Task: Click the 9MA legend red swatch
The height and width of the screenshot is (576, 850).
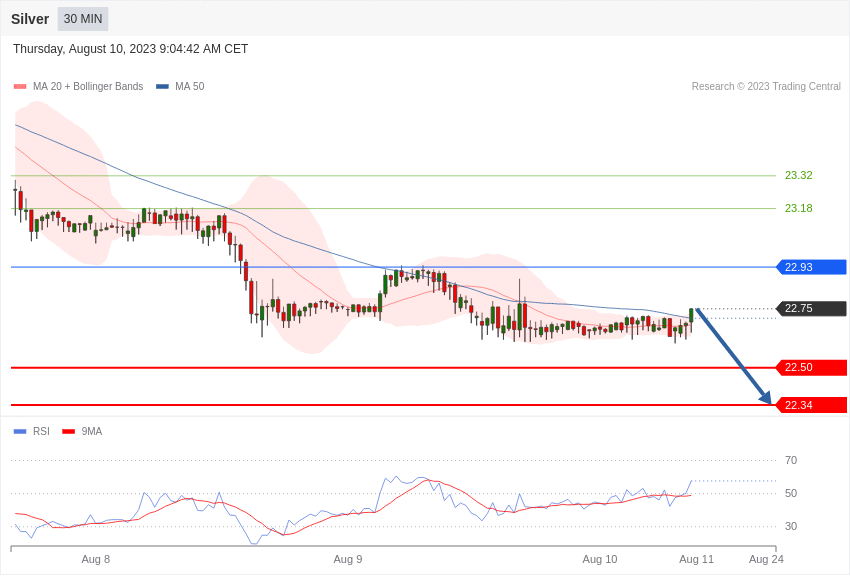Action: pos(68,431)
